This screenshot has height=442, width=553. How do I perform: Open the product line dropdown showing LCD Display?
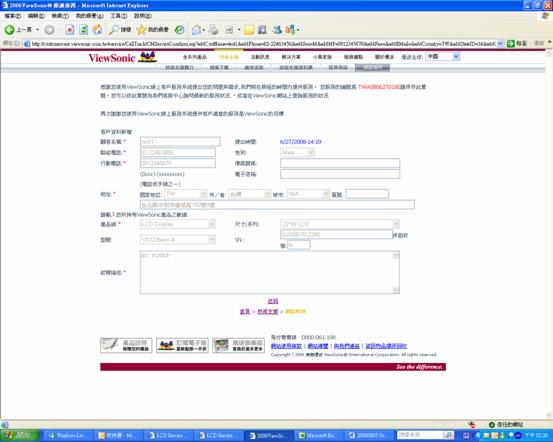(x=178, y=224)
